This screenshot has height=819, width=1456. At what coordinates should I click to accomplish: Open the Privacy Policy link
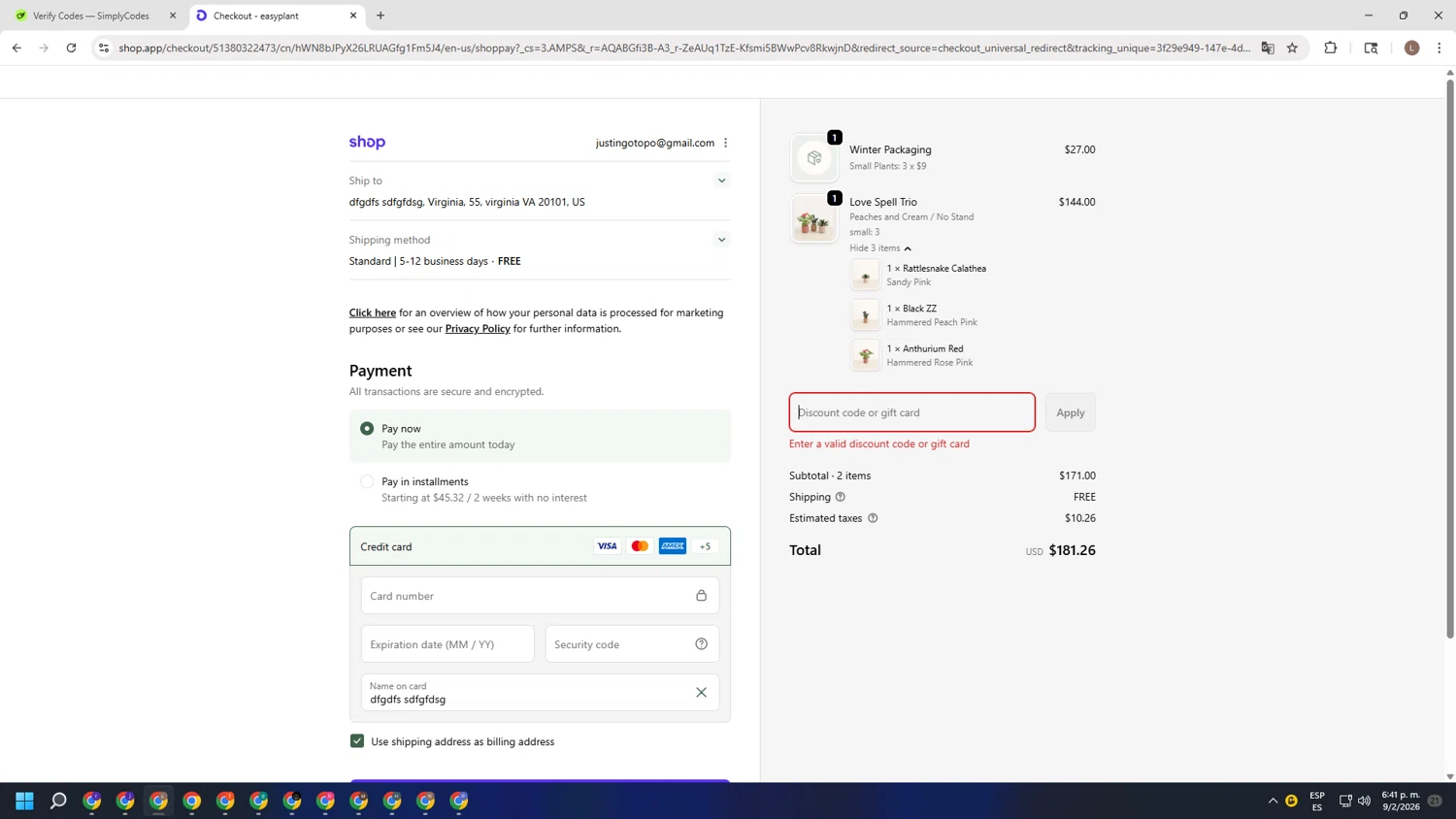[478, 328]
